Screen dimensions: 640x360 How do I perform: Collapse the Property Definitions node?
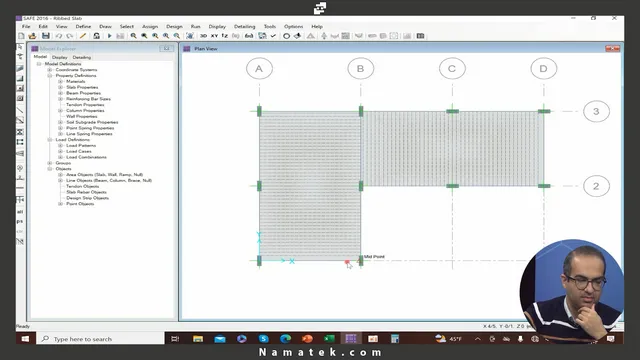click(x=50, y=76)
